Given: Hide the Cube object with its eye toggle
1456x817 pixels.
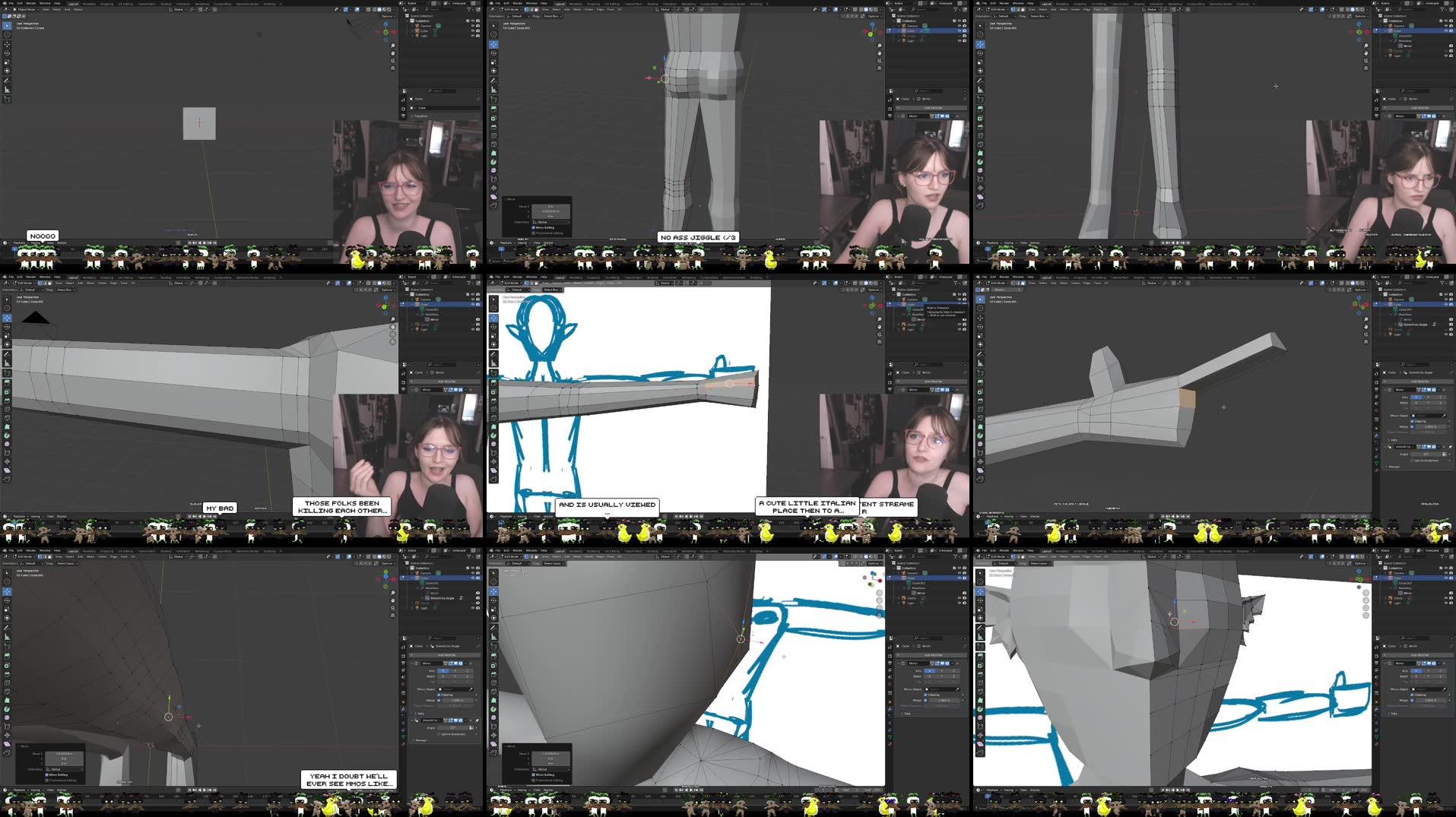Looking at the screenshot, I should coord(472,30).
